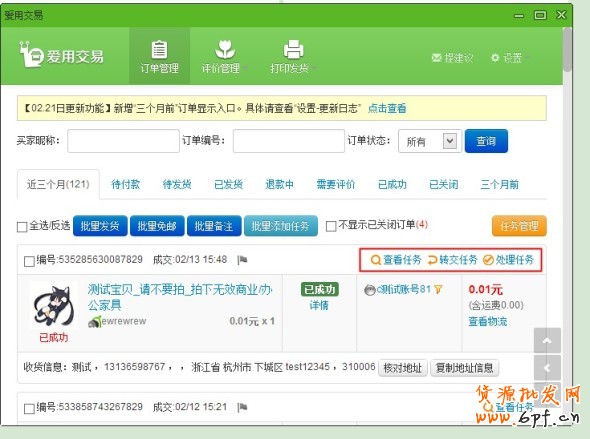Open the 订单状态 dropdown showing 所有
Image resolution: width=590 pixels, height=439 pixels.
click(x=430, y=141)
